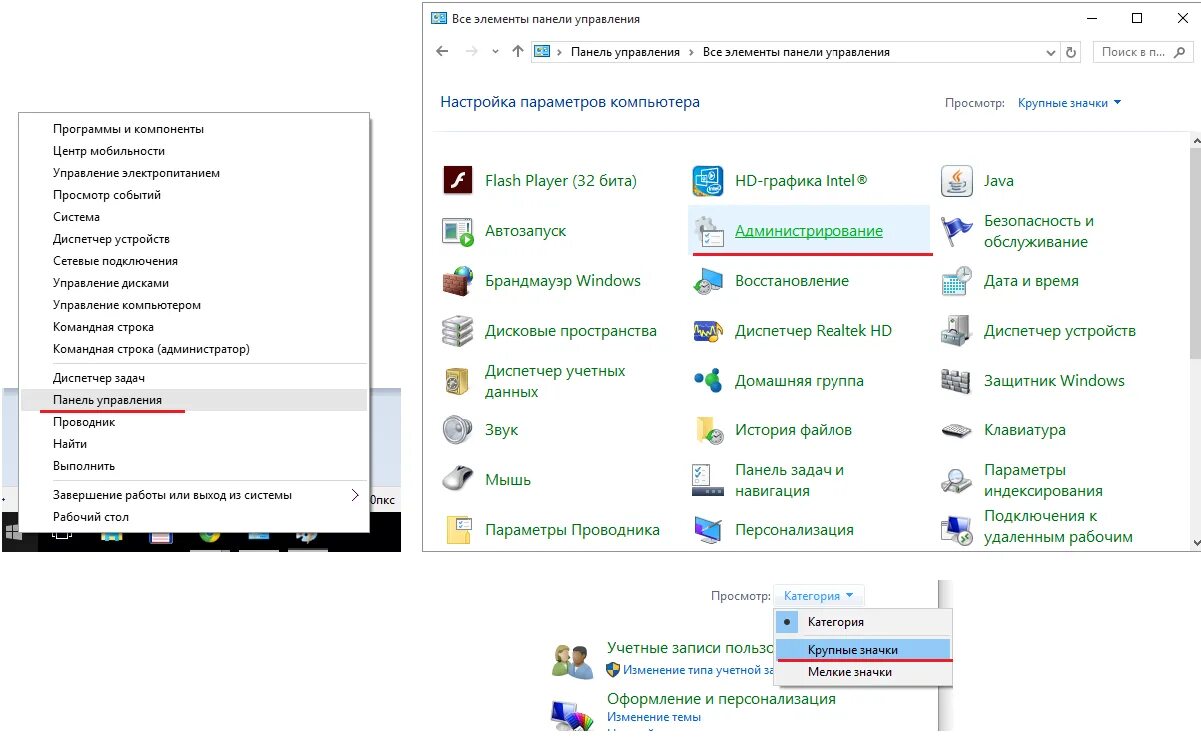The image size is (1201, 740).
Task: Click Изменение типа учетной записи link
Action: tap(700, 670)
